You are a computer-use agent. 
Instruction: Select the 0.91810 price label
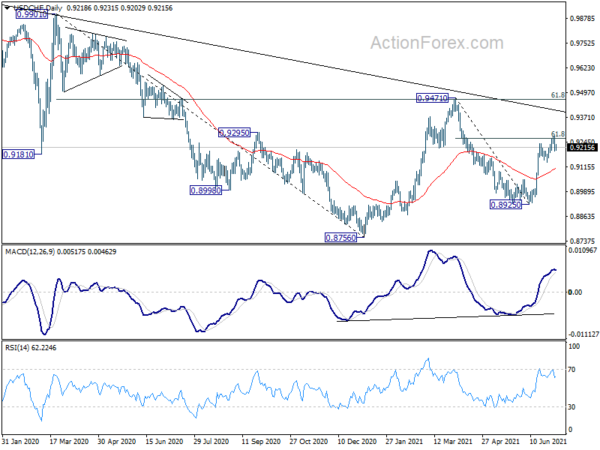coord(18,155)
